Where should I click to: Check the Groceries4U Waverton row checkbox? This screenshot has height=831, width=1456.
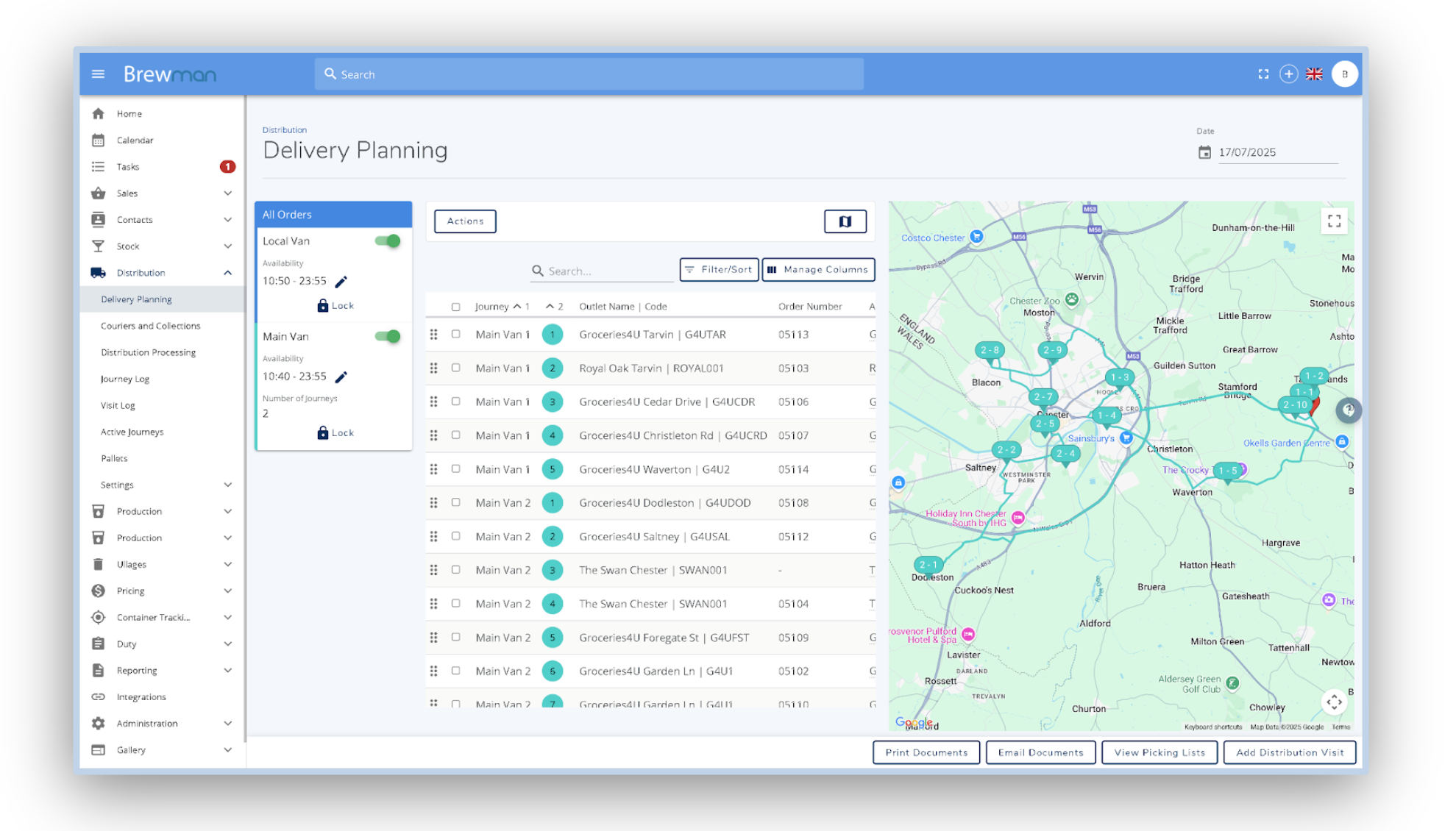click(x=455, y=469)
